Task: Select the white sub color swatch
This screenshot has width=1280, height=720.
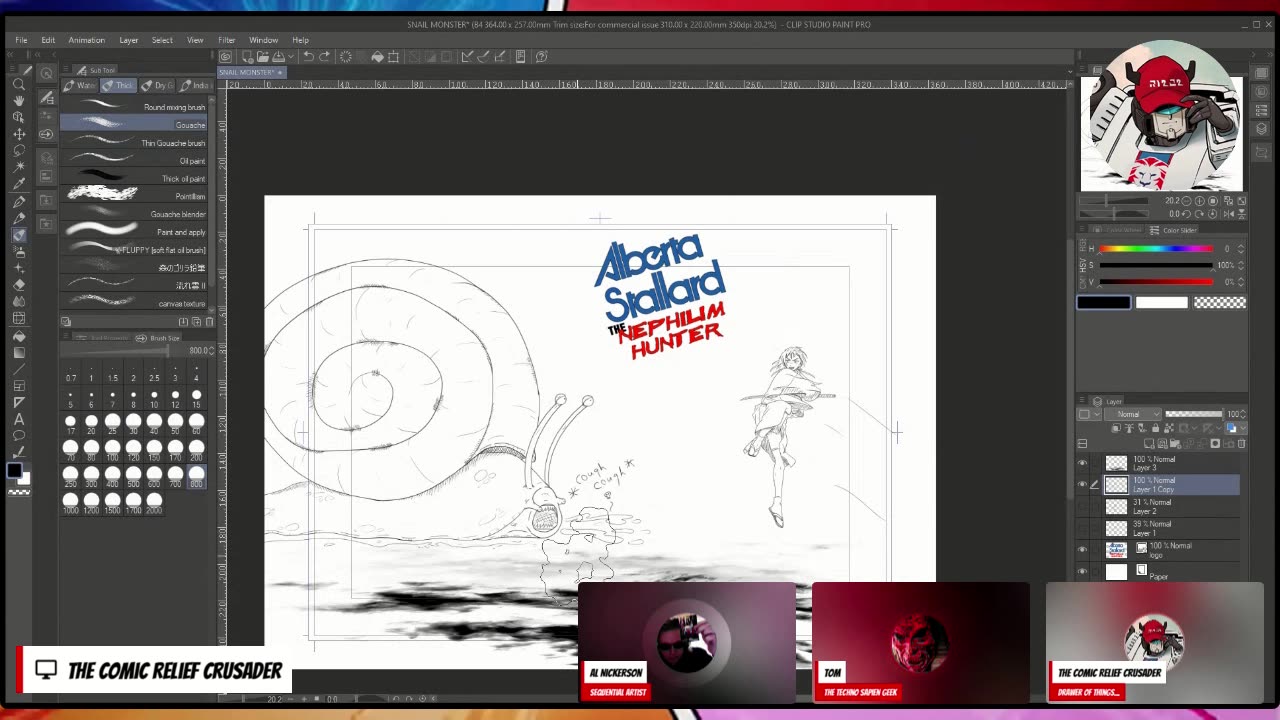Action: (x=1161, y=303)
